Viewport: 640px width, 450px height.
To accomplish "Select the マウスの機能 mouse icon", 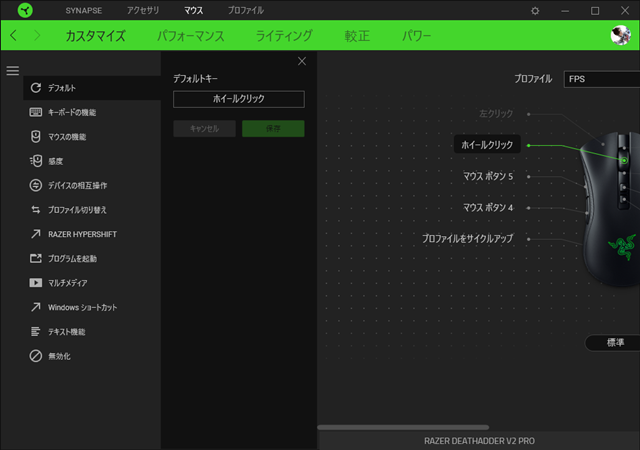I will (x=36, y=136).
